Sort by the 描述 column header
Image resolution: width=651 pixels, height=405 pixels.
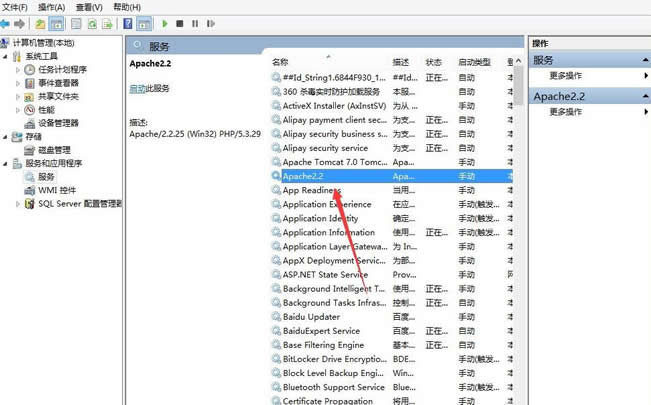pyautogui.click(x=401, y=62)
